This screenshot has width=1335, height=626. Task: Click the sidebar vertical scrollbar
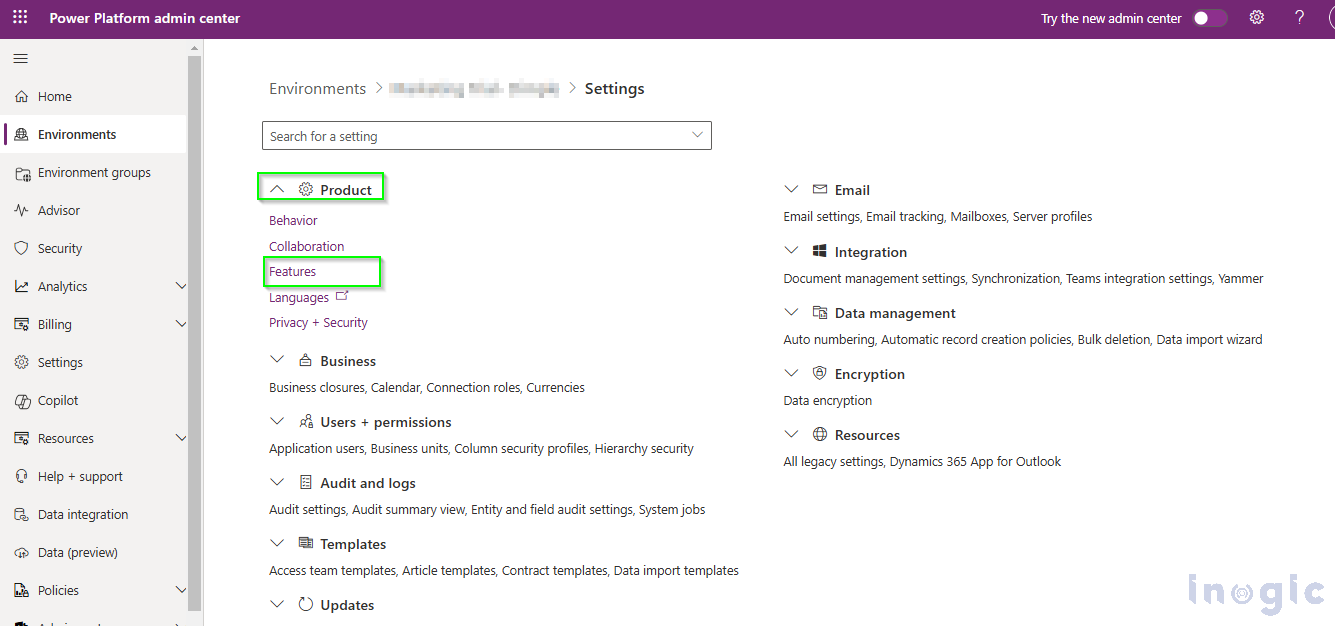(x=195, y=330)
